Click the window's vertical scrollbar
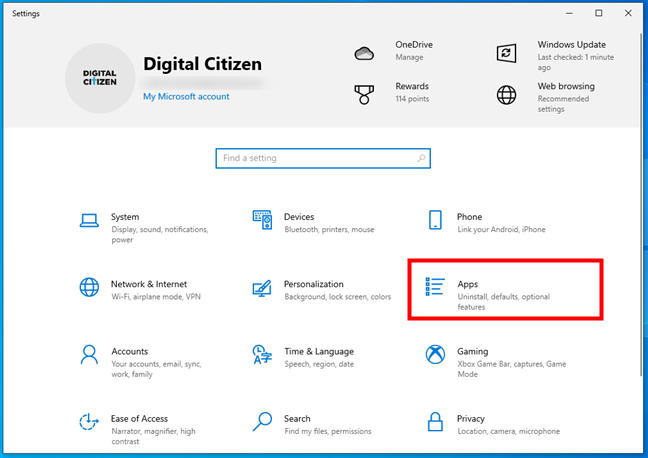The width and height of the screenshot is (648, 458). [x=641, y=207]
